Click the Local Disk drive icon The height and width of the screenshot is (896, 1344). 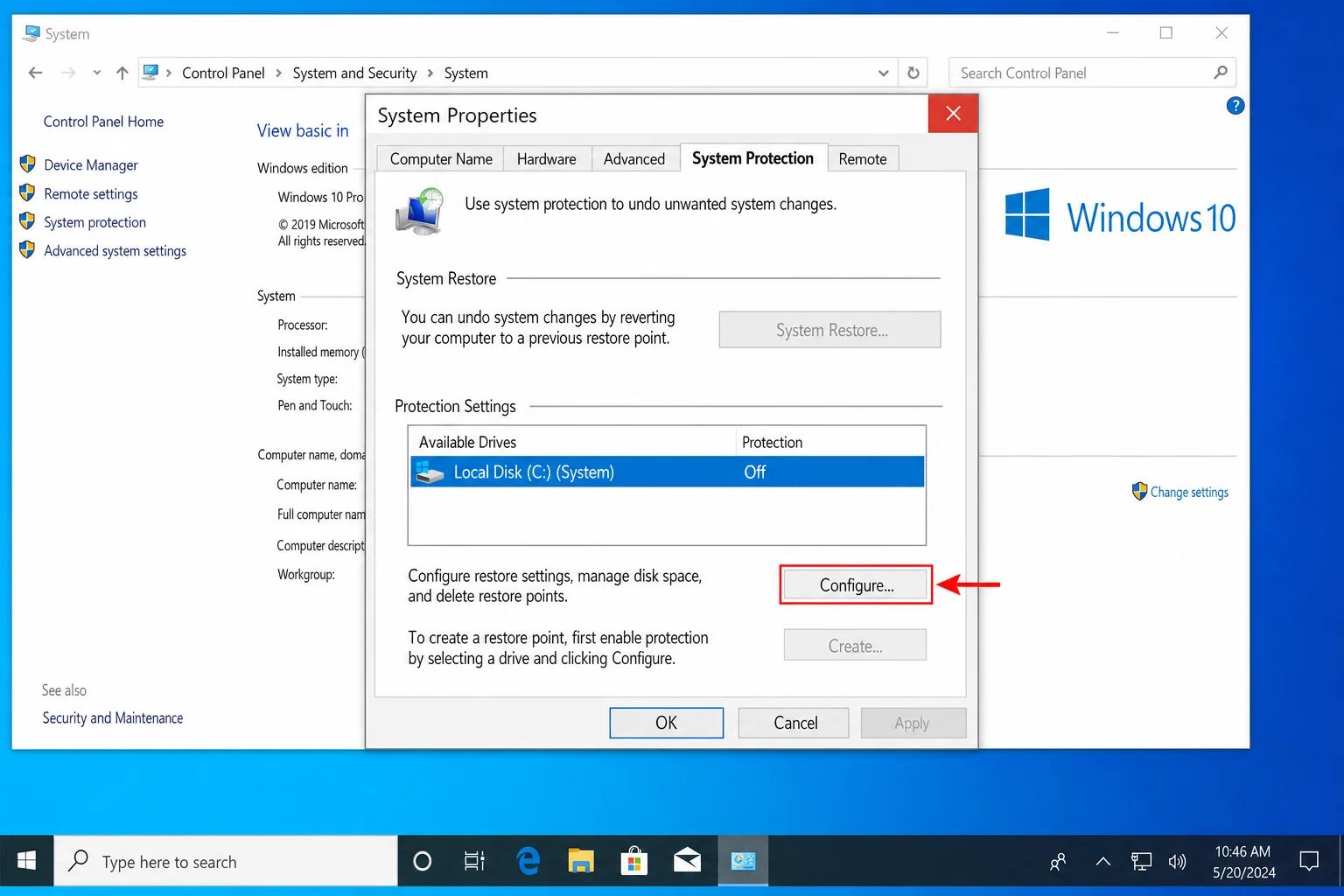click(x=430, y=472)
